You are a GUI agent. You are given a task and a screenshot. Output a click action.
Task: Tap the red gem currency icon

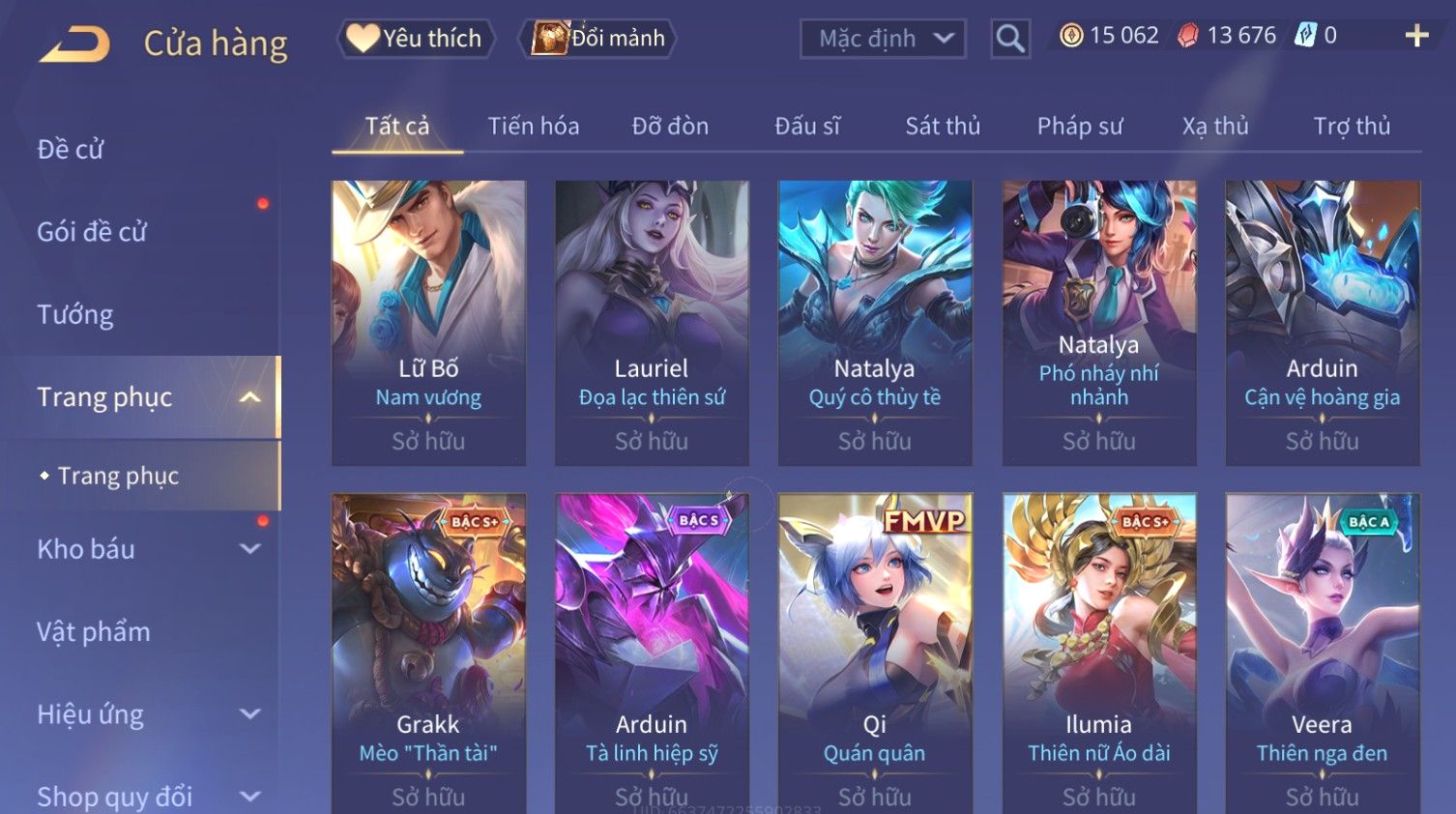point(1188,36)
